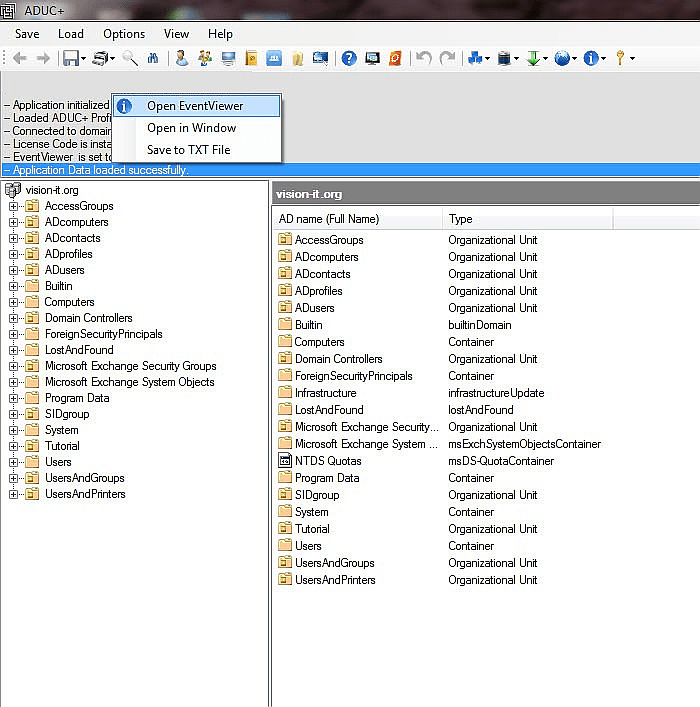Select Tutorial in the left tree
700x707 pixels.
(62, 446)
